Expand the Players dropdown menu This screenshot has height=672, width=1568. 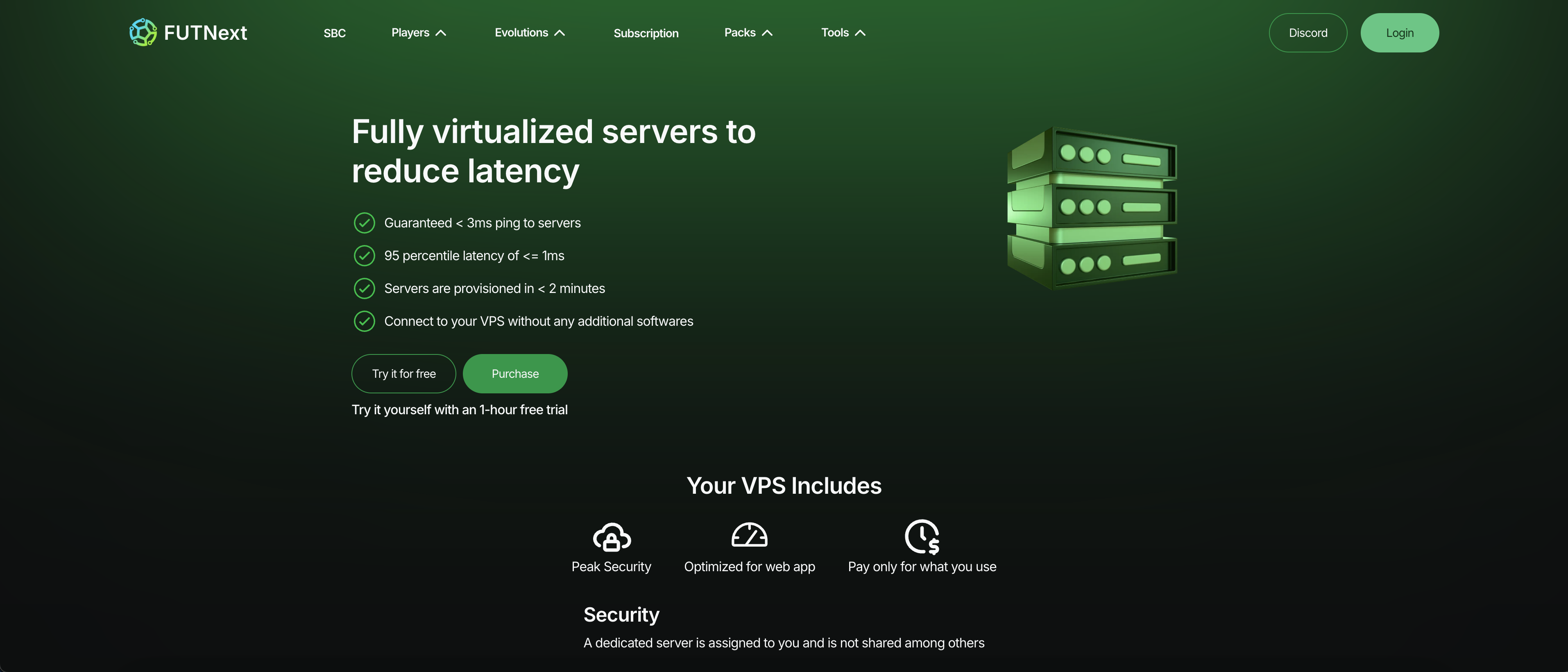[419, 33]
